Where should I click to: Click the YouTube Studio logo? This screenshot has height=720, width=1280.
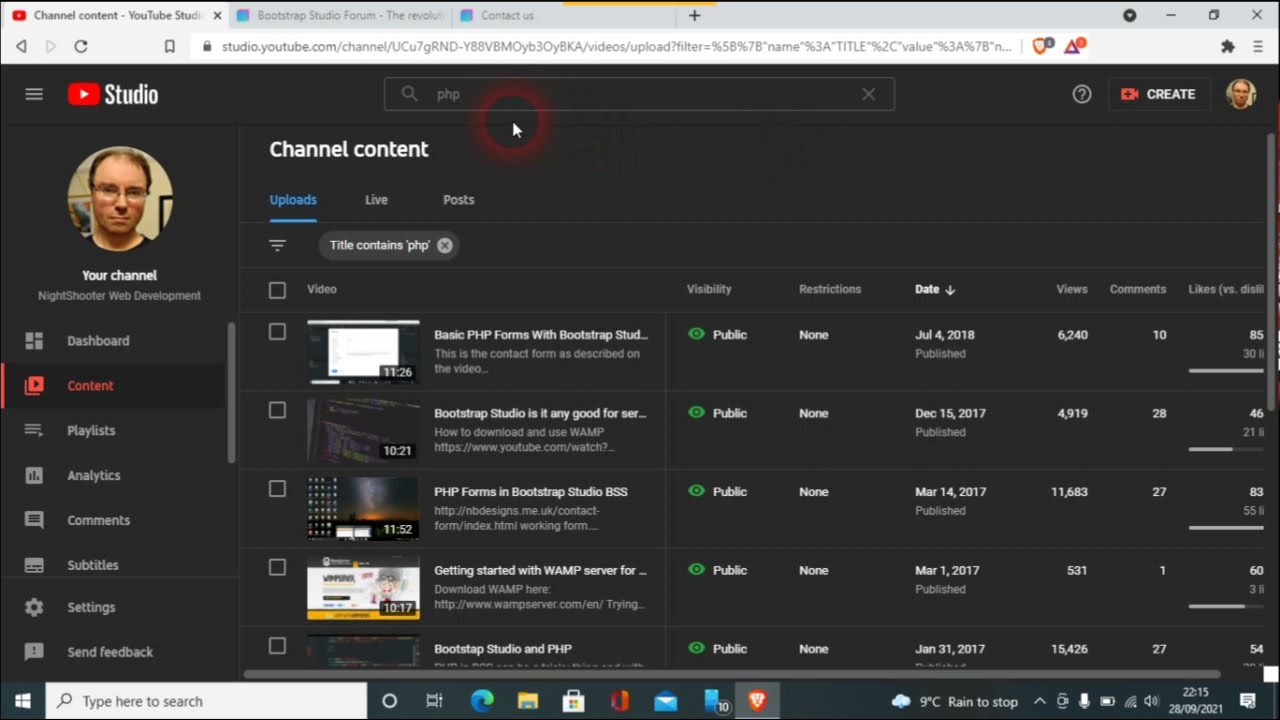point(113,94)
